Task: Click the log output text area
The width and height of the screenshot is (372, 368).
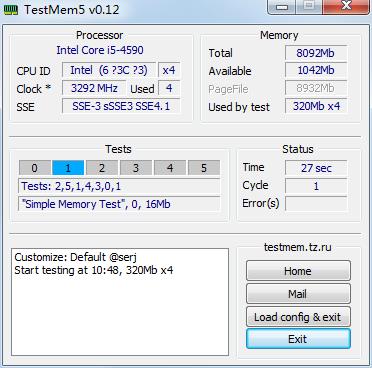Action: click(x=120, y=302)
